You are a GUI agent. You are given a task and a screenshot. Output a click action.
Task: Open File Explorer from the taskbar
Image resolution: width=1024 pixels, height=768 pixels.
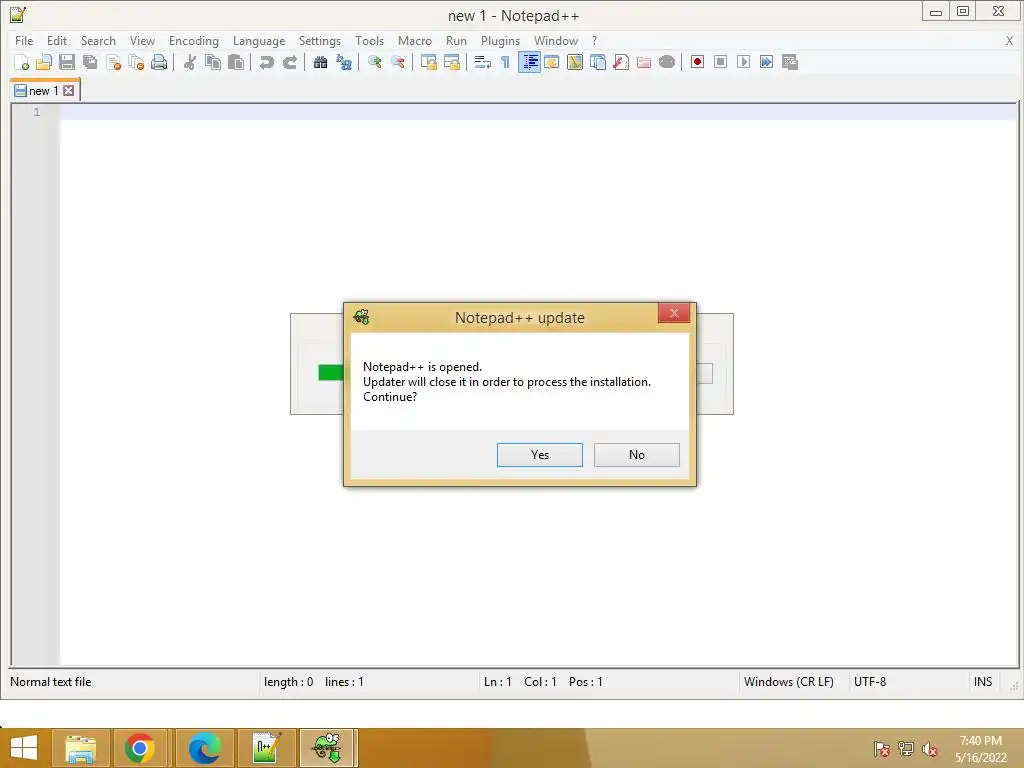click(81, 748)
